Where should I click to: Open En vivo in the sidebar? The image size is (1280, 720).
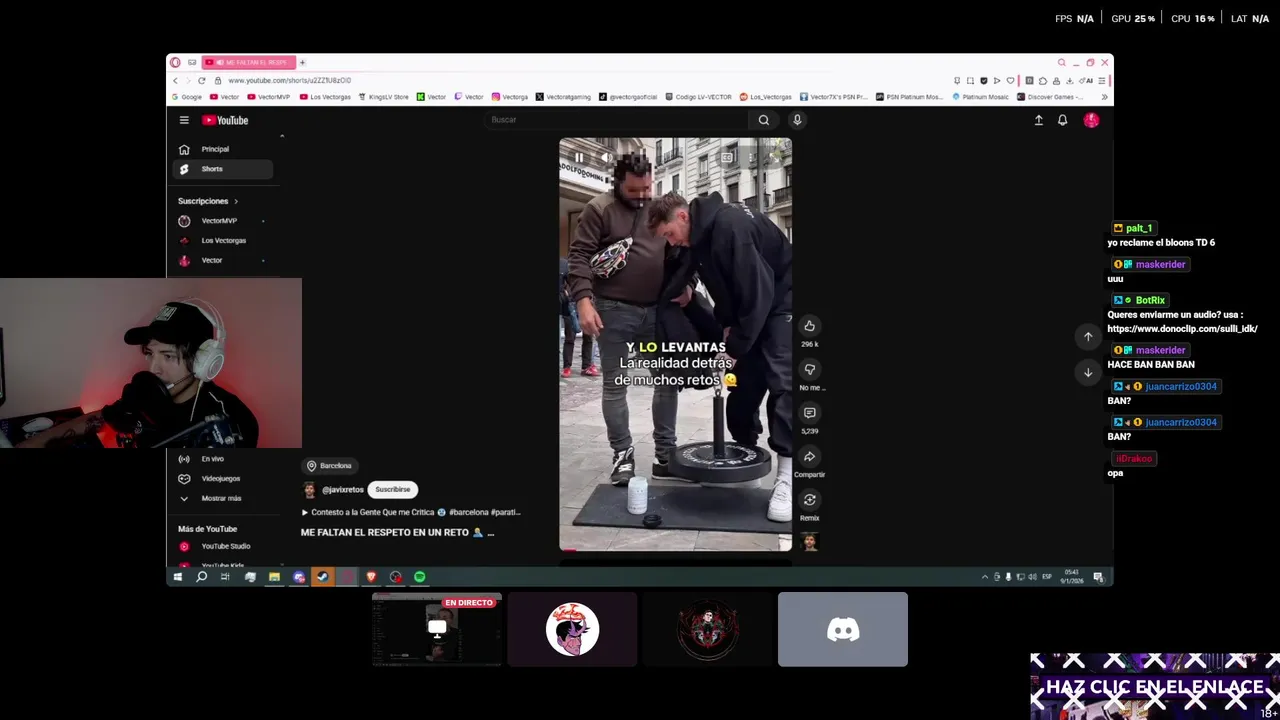pos(222,459)
